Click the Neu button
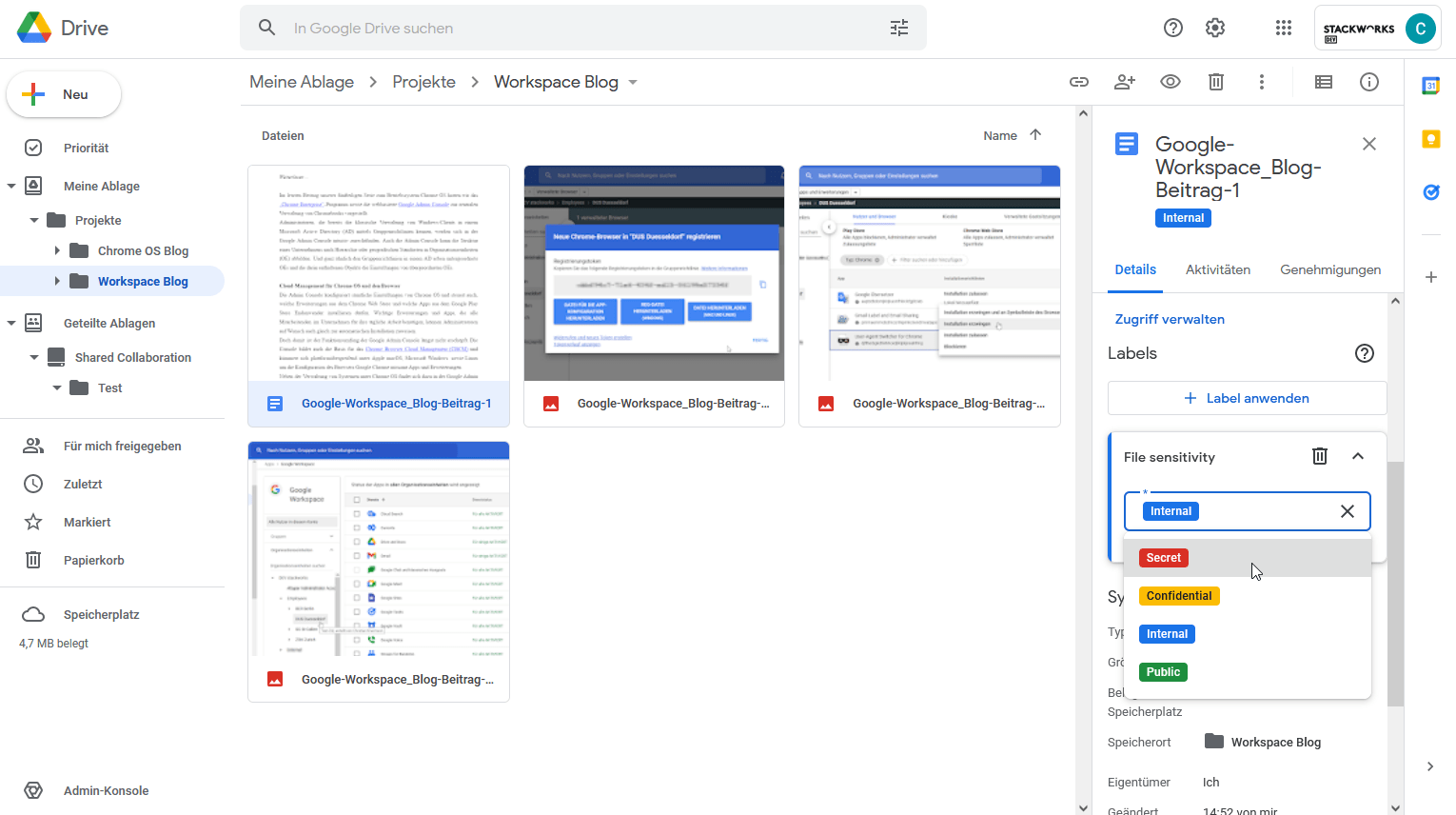 [x=64, y=94]
